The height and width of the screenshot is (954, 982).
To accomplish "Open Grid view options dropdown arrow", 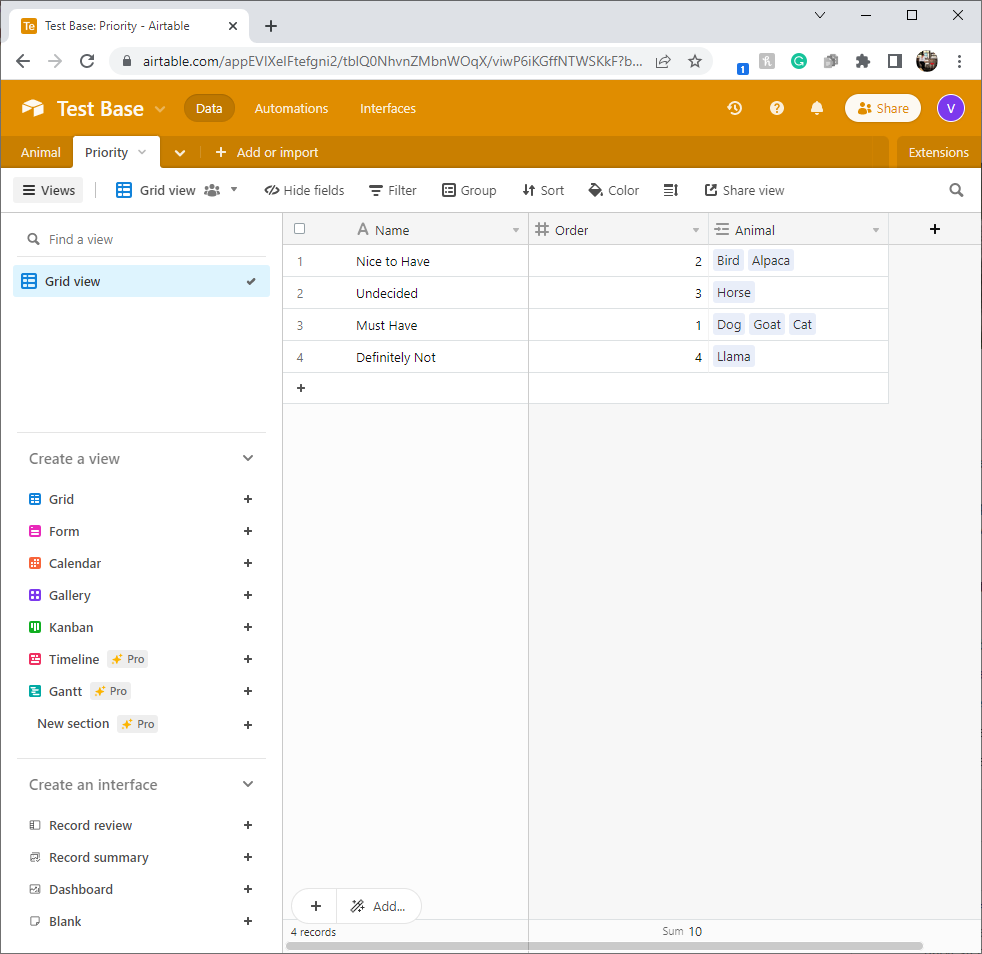I will pyautogui.click(x=234, y=189).
